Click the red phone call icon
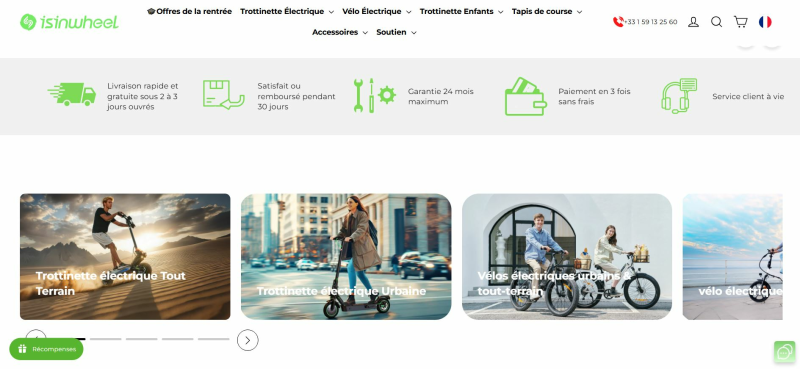The image size is (800, 369). click(x=618, y=21)
